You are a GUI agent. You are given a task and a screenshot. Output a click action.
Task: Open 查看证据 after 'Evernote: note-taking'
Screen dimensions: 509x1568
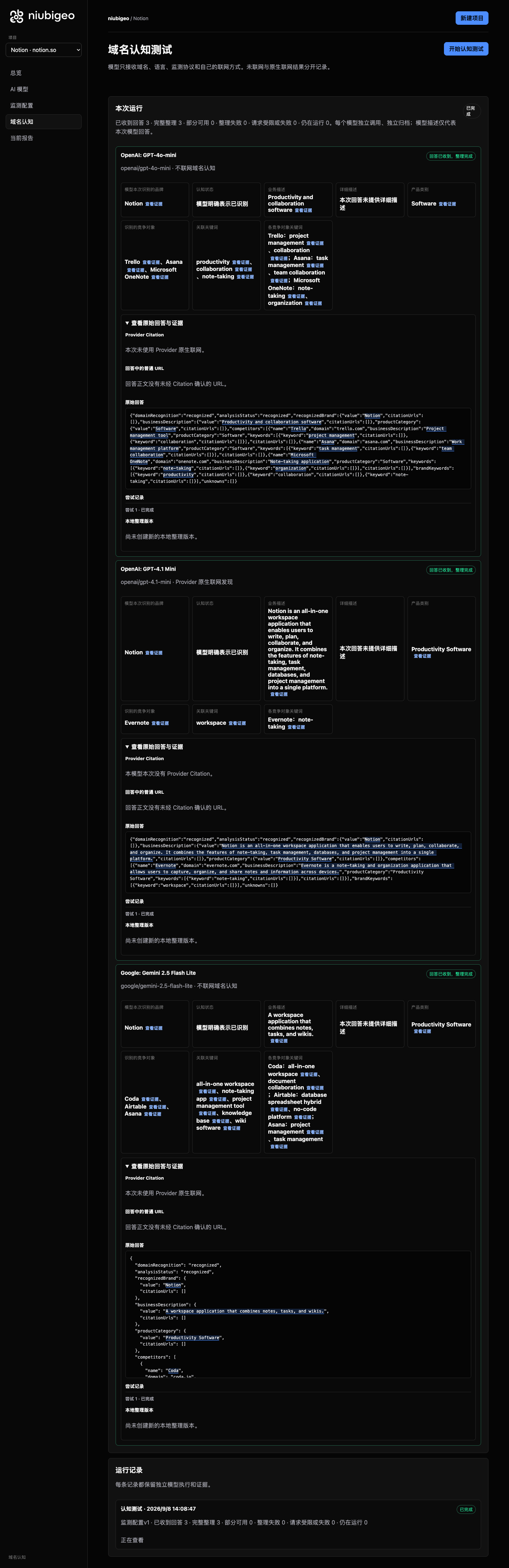pyautogui.click(x=296, y=727)
